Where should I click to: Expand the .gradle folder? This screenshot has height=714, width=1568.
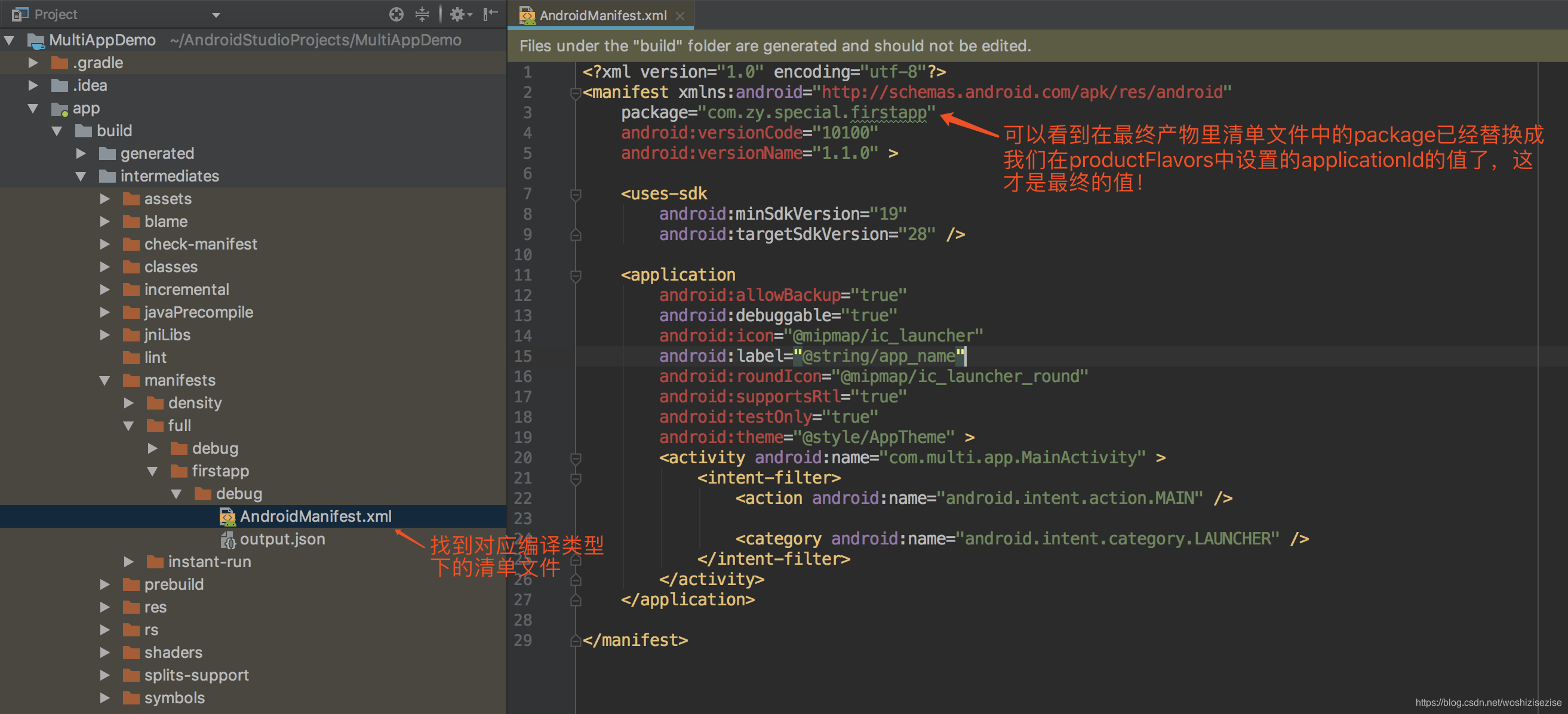tap(33, 63)
